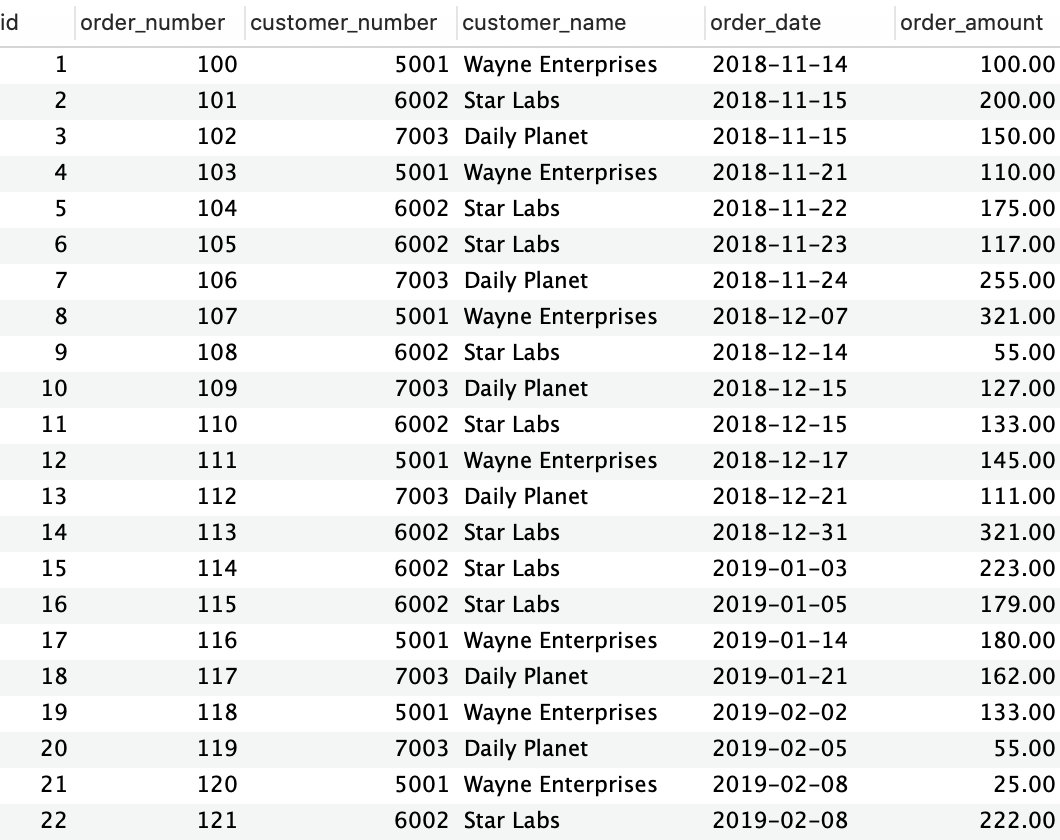Click order amount 255.00
Screen dimensions: 1060x840
point(1017,280)
